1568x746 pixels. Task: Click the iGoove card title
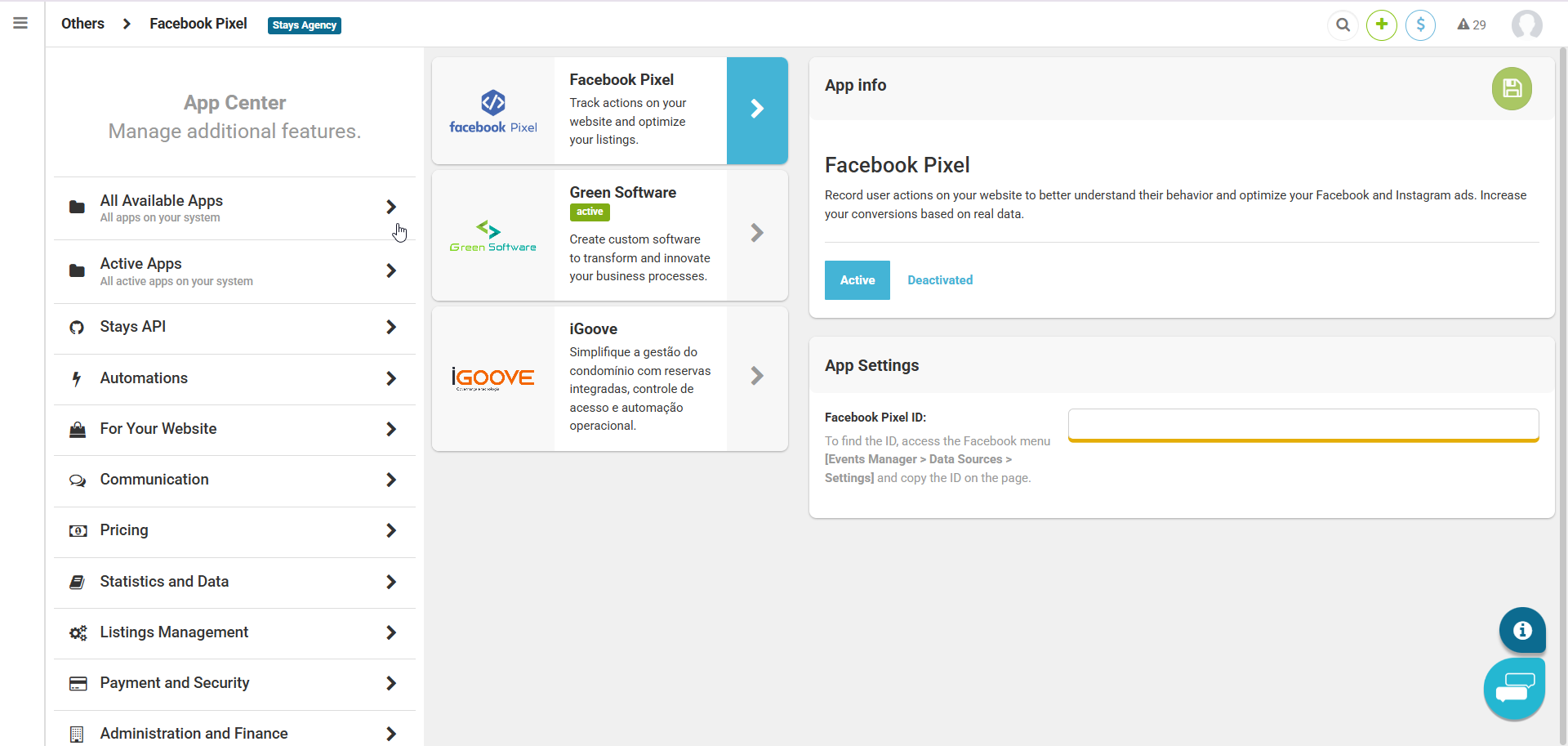(x=594, y=329)
